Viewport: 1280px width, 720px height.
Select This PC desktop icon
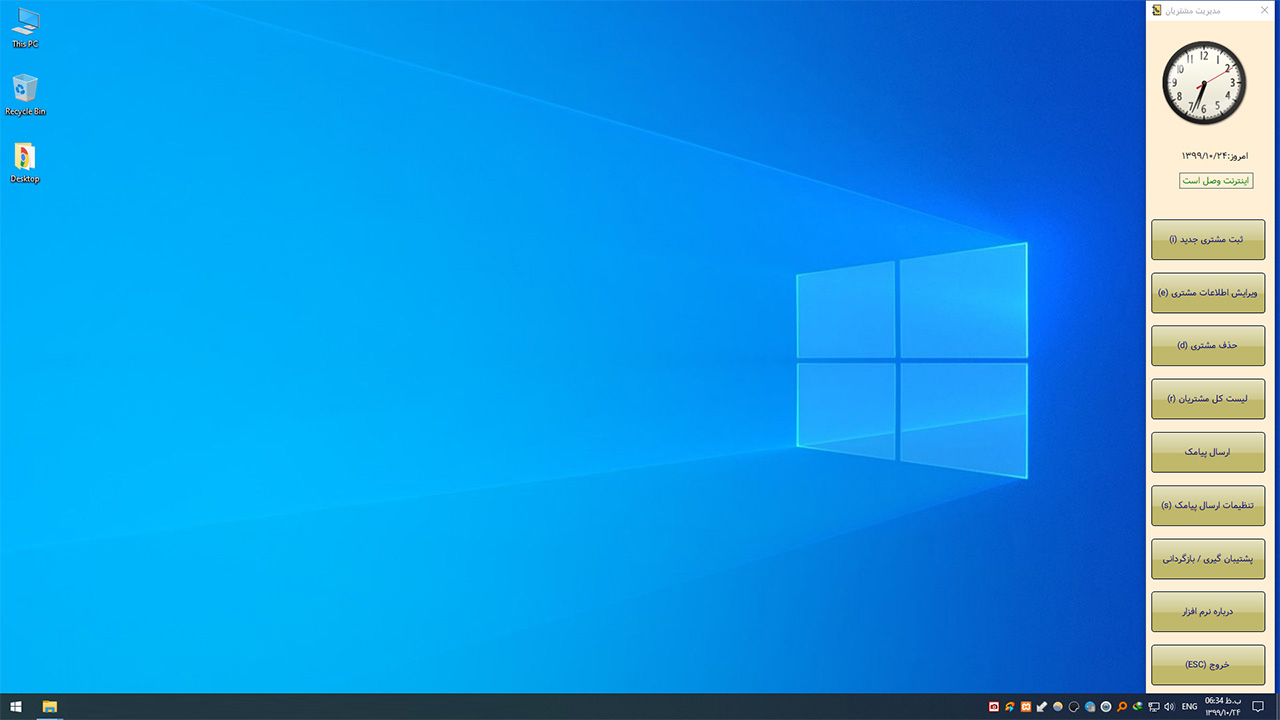coord(25,28)
